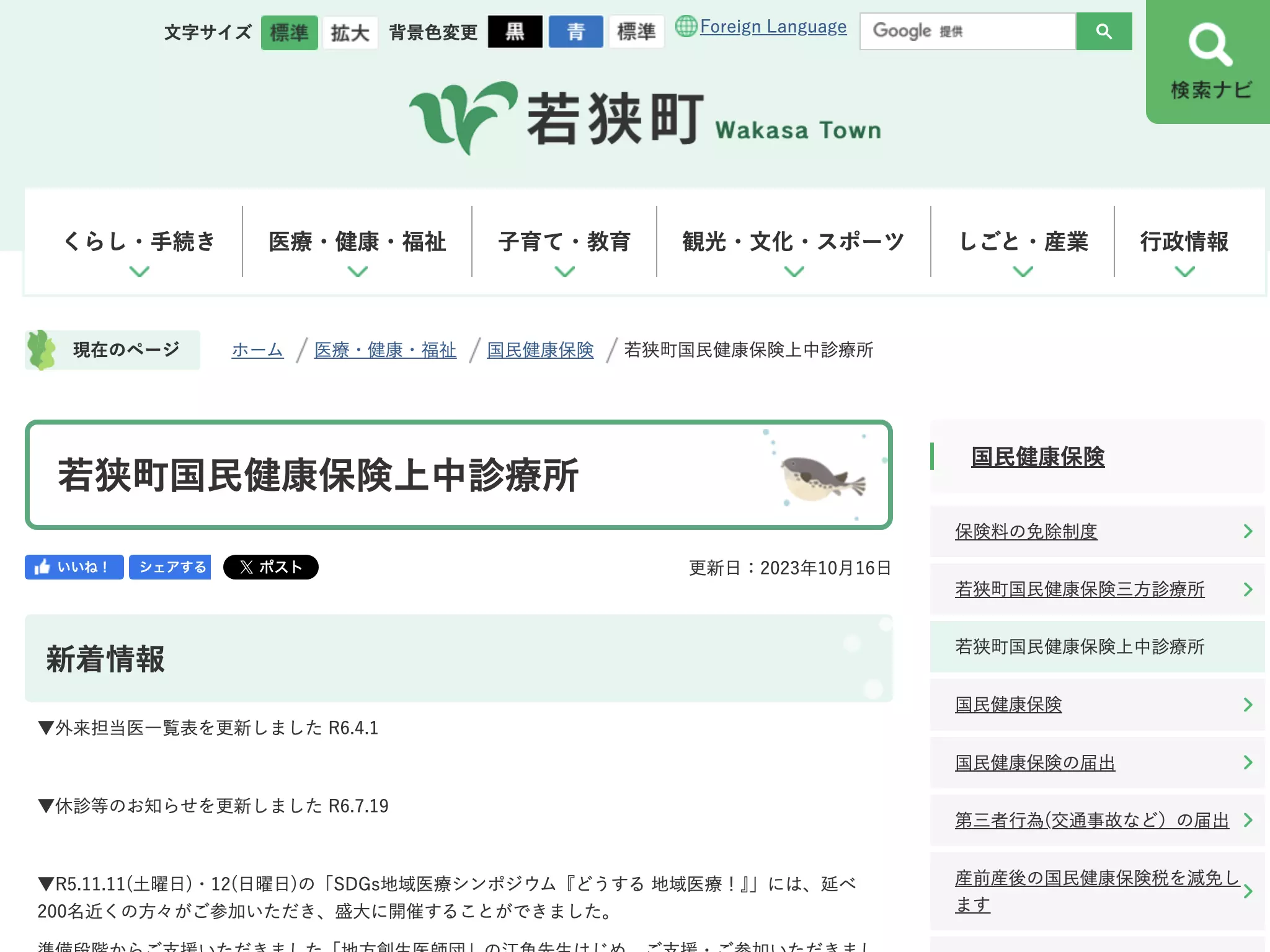Expand the くらし・手続き menu chevron
1270x952 pixels.
pyautogui.click(x=140, y=271)
